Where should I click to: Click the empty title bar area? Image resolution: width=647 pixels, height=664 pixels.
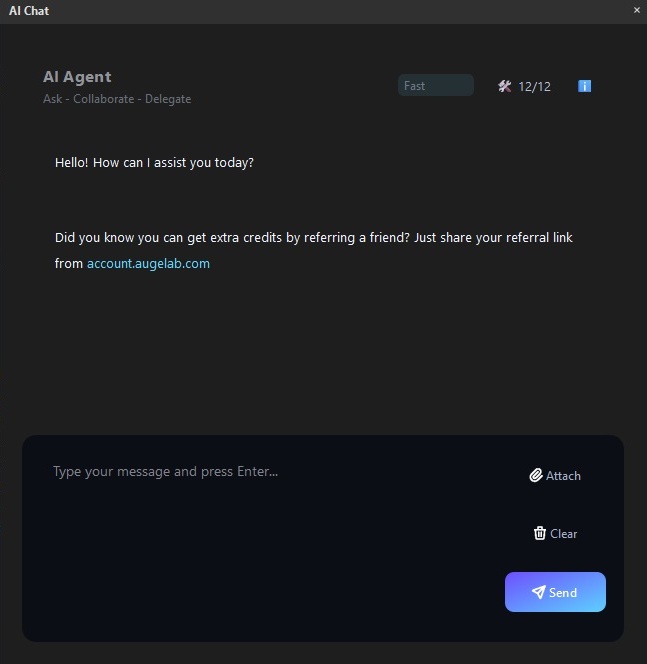[330, 11]
